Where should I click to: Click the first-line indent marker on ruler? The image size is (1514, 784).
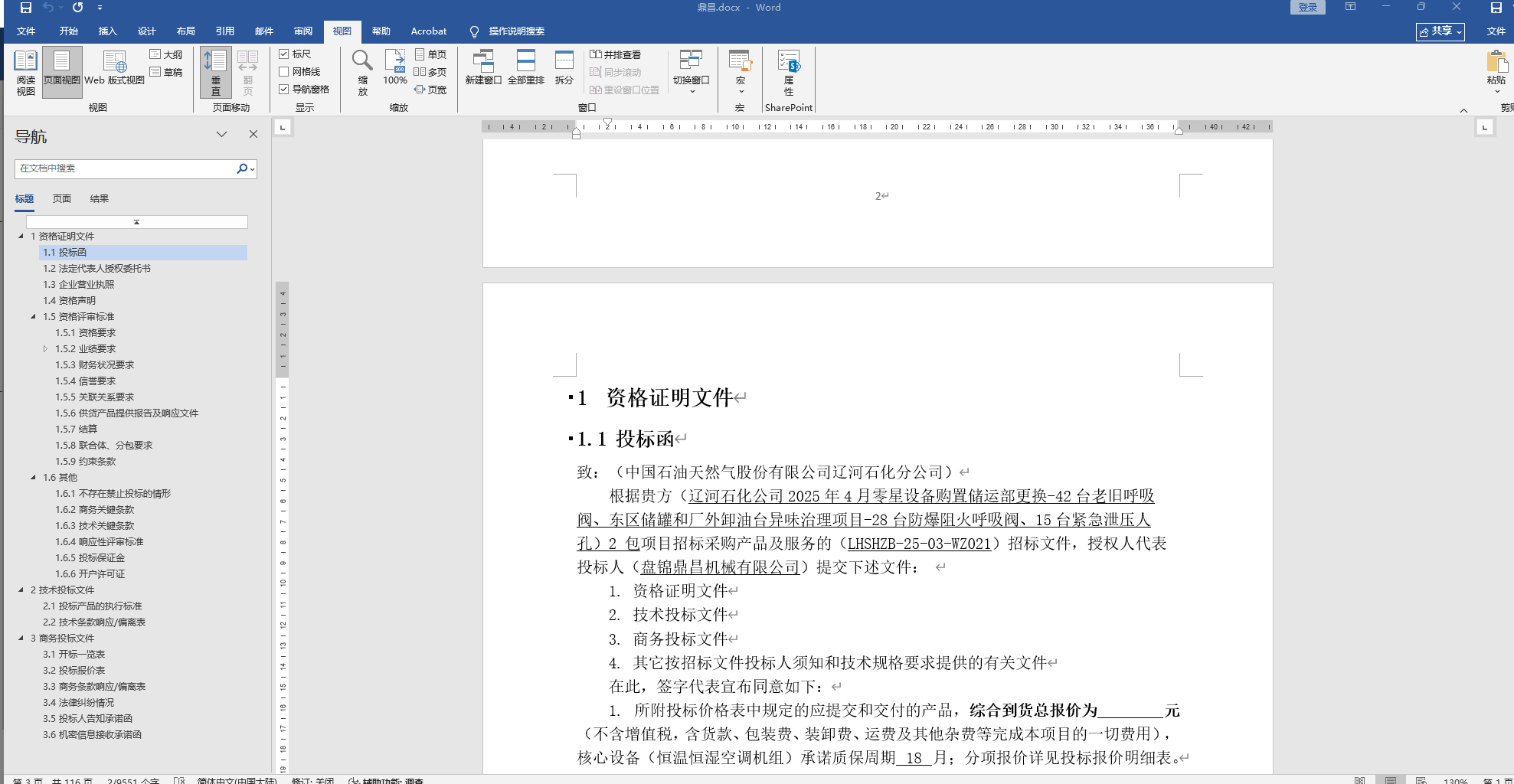607,122
